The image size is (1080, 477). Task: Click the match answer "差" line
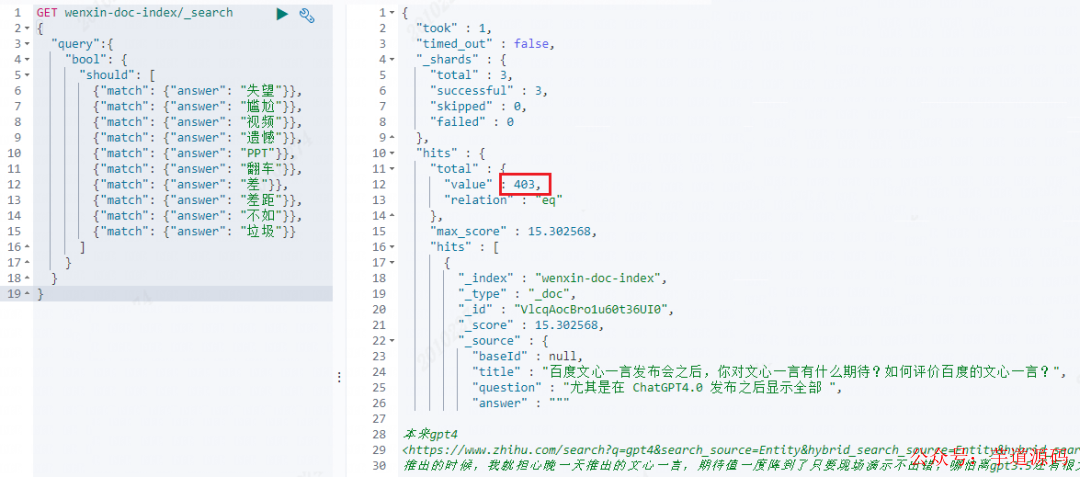pyautogui.click(x=191, y=184)
